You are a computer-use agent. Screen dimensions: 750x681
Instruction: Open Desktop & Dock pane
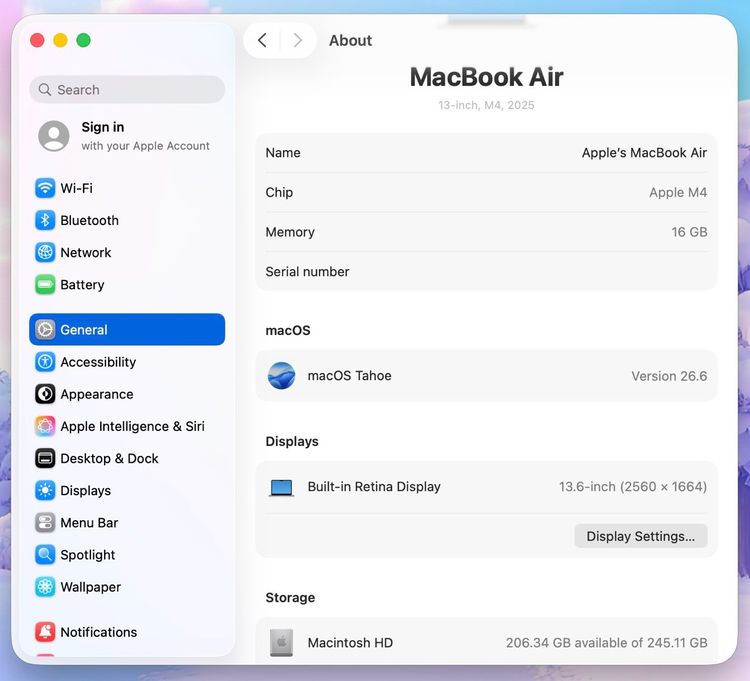click(x=109, y=458)
